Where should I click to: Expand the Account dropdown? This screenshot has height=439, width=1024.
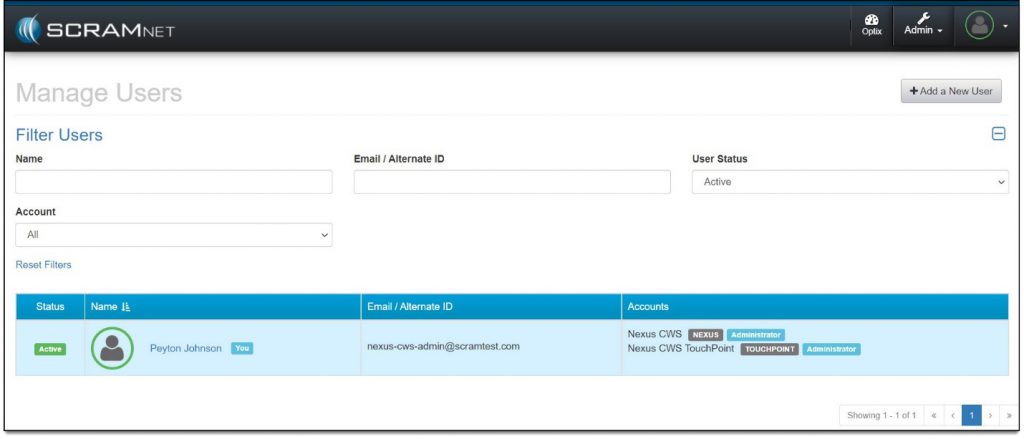174,235
